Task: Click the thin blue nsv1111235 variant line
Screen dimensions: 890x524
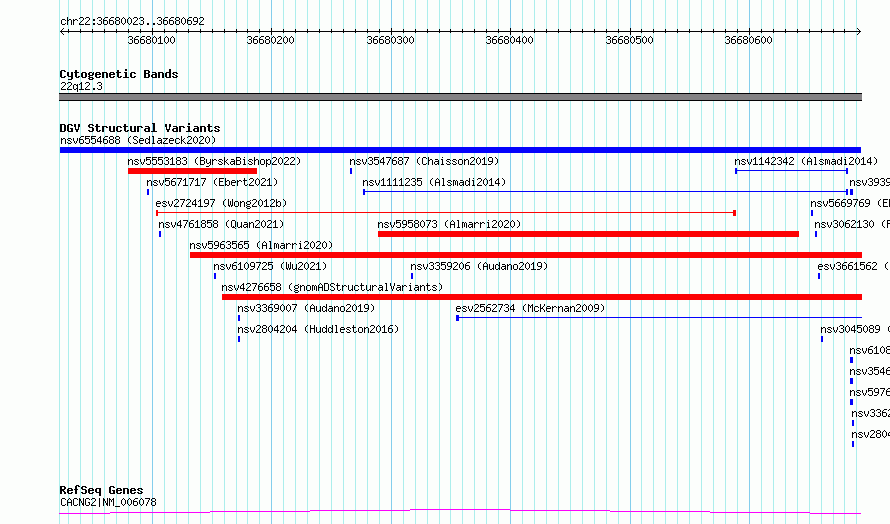Action: point(606,192)
